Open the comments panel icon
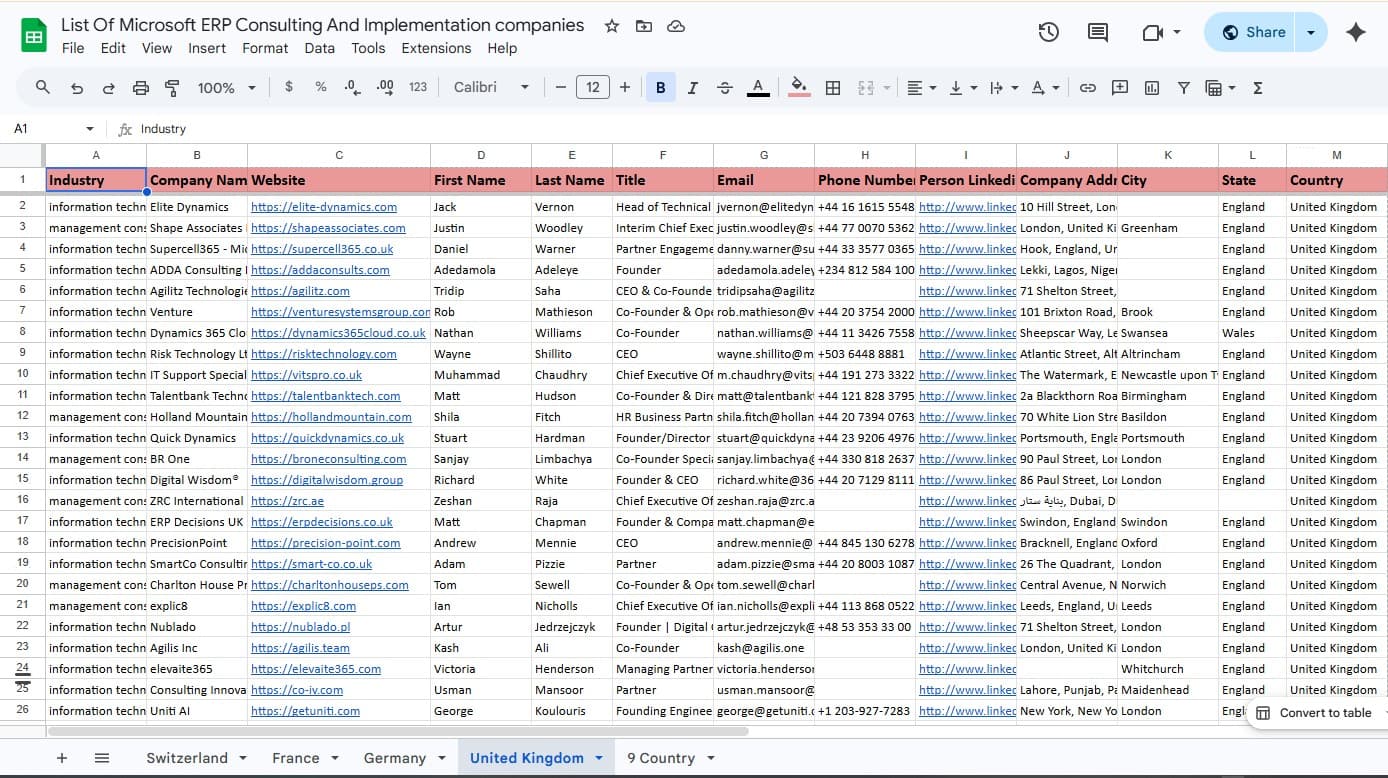The width and height of the screenshot is (1388, 778). tap(1098, 32)
